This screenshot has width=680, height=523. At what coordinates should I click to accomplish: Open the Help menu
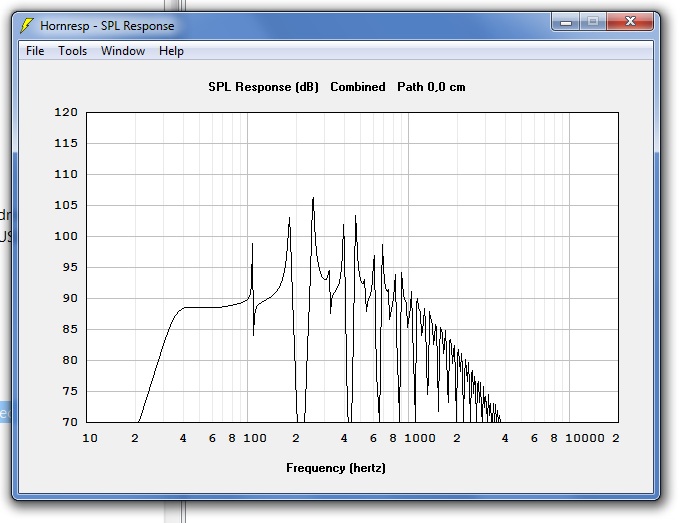pyautogui.click(x=171, y=51)
